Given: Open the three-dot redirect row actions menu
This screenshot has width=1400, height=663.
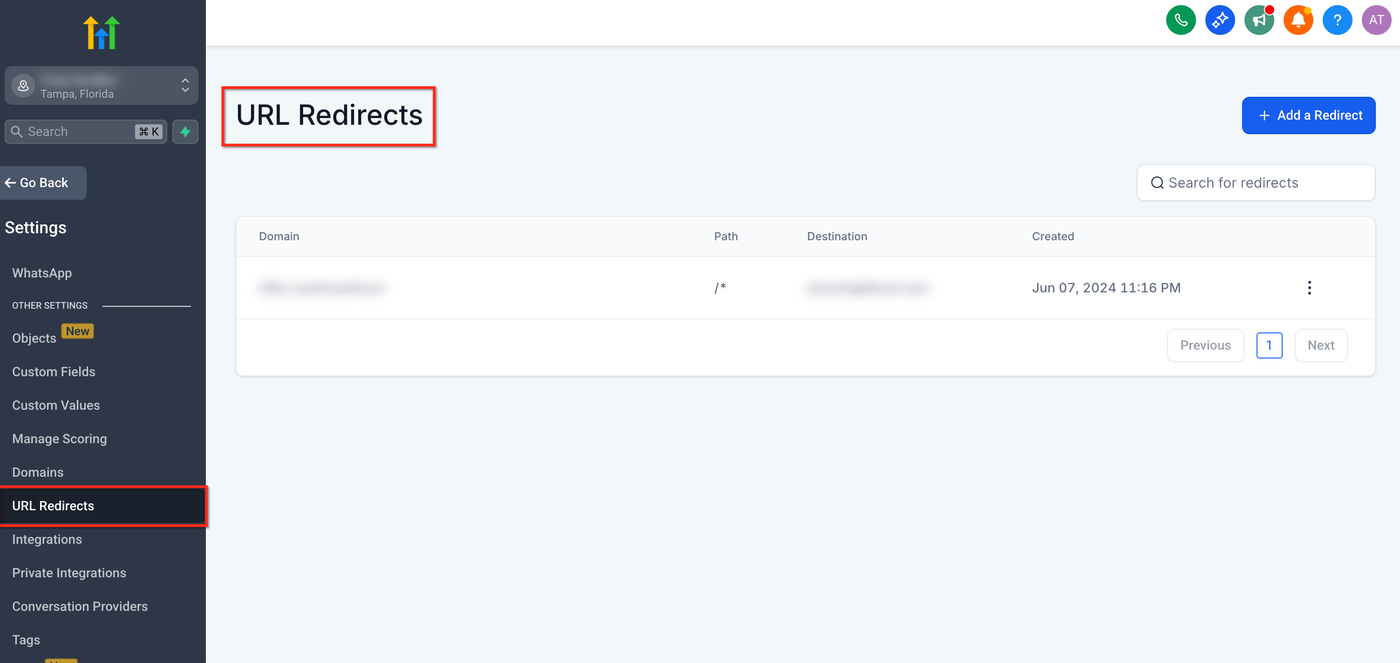Looking at the screenshot, I should pos(1309,288).
